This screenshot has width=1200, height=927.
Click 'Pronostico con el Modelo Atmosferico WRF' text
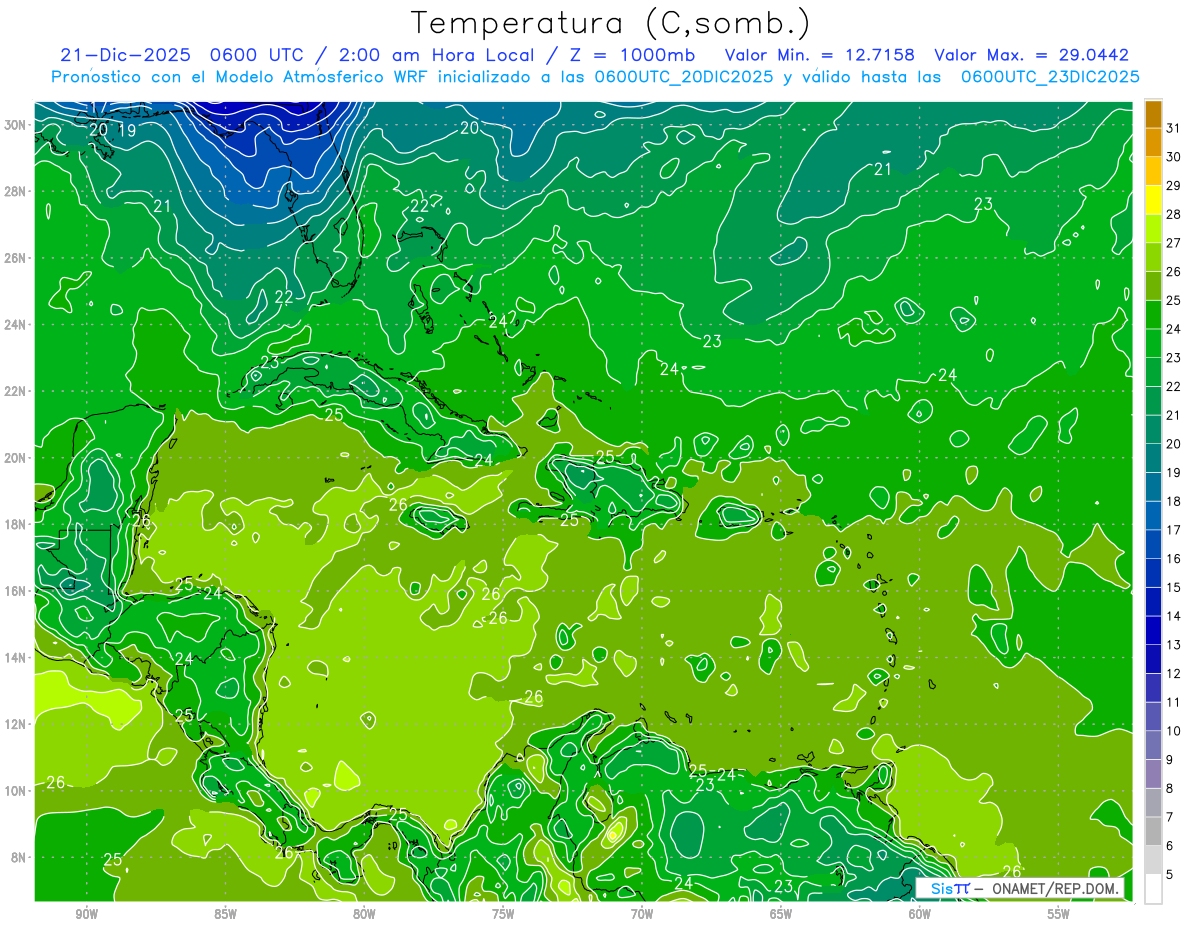point(242,77)
